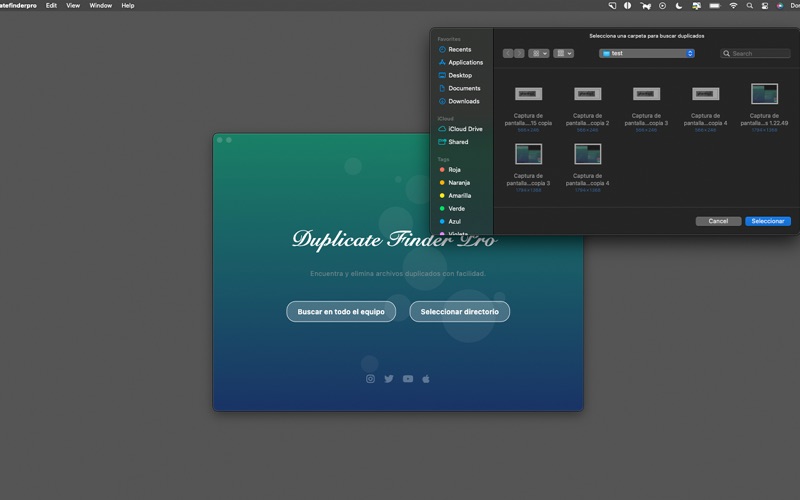Open Control Center in the menu bar
This screenshot has height=500, width=800.
click(765, 6)
